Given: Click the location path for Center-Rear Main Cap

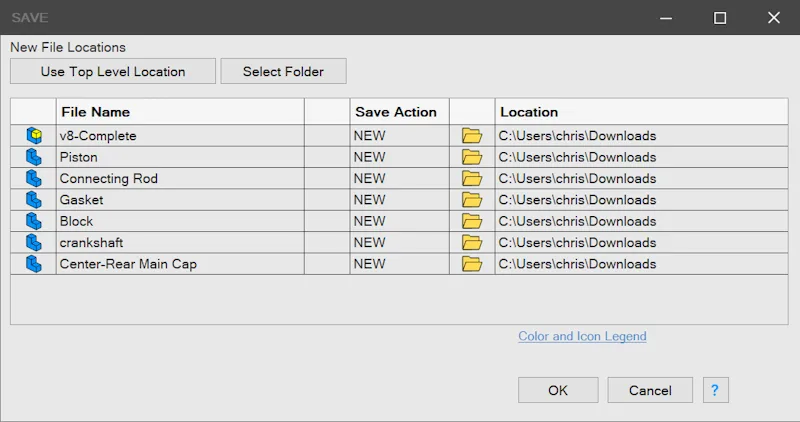Looking at the screenshot, I should pos(641,264).
